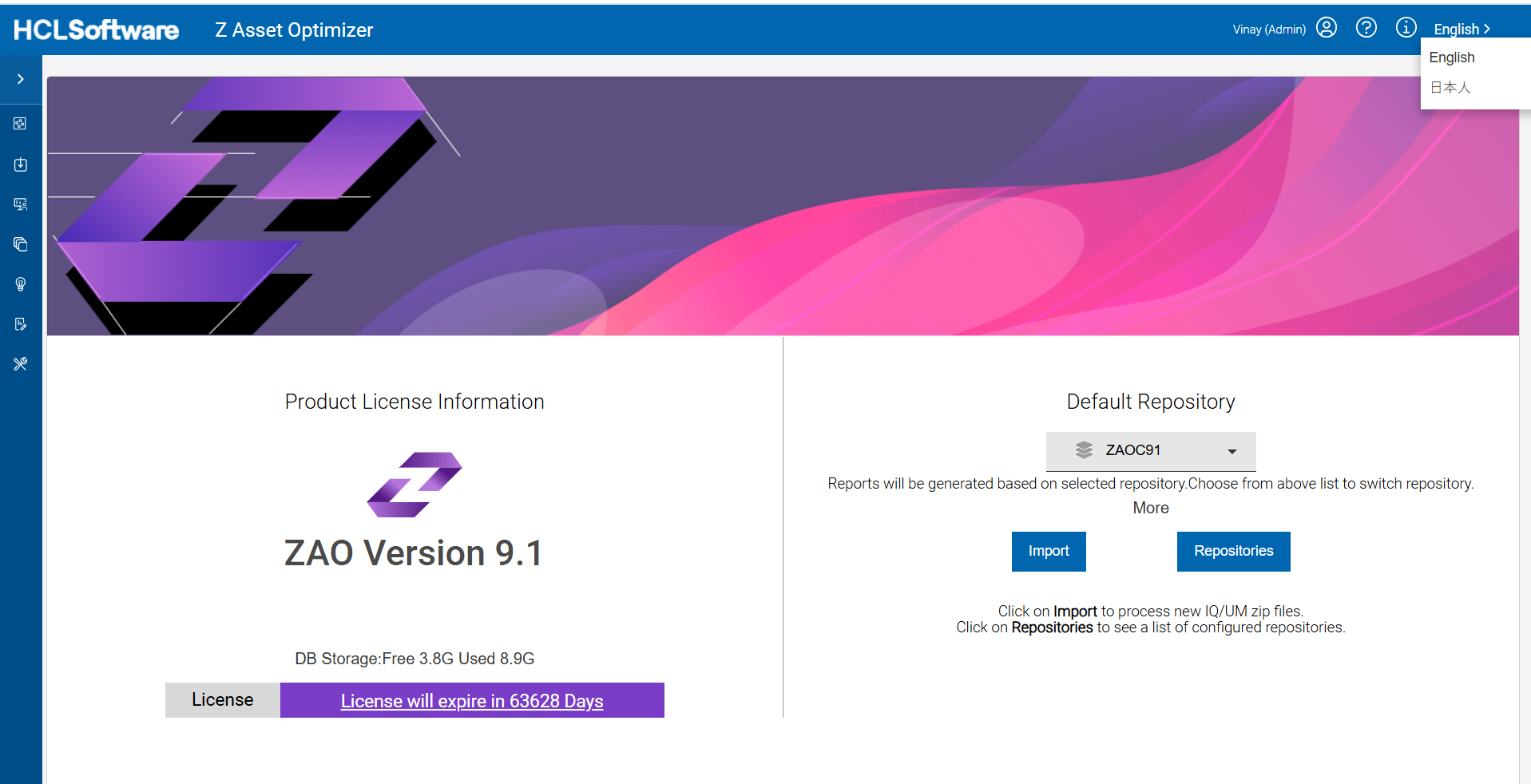The image size is (1531, 784).
Task: Open help via the question mark icon
Action: click(x=1366, y=28)
